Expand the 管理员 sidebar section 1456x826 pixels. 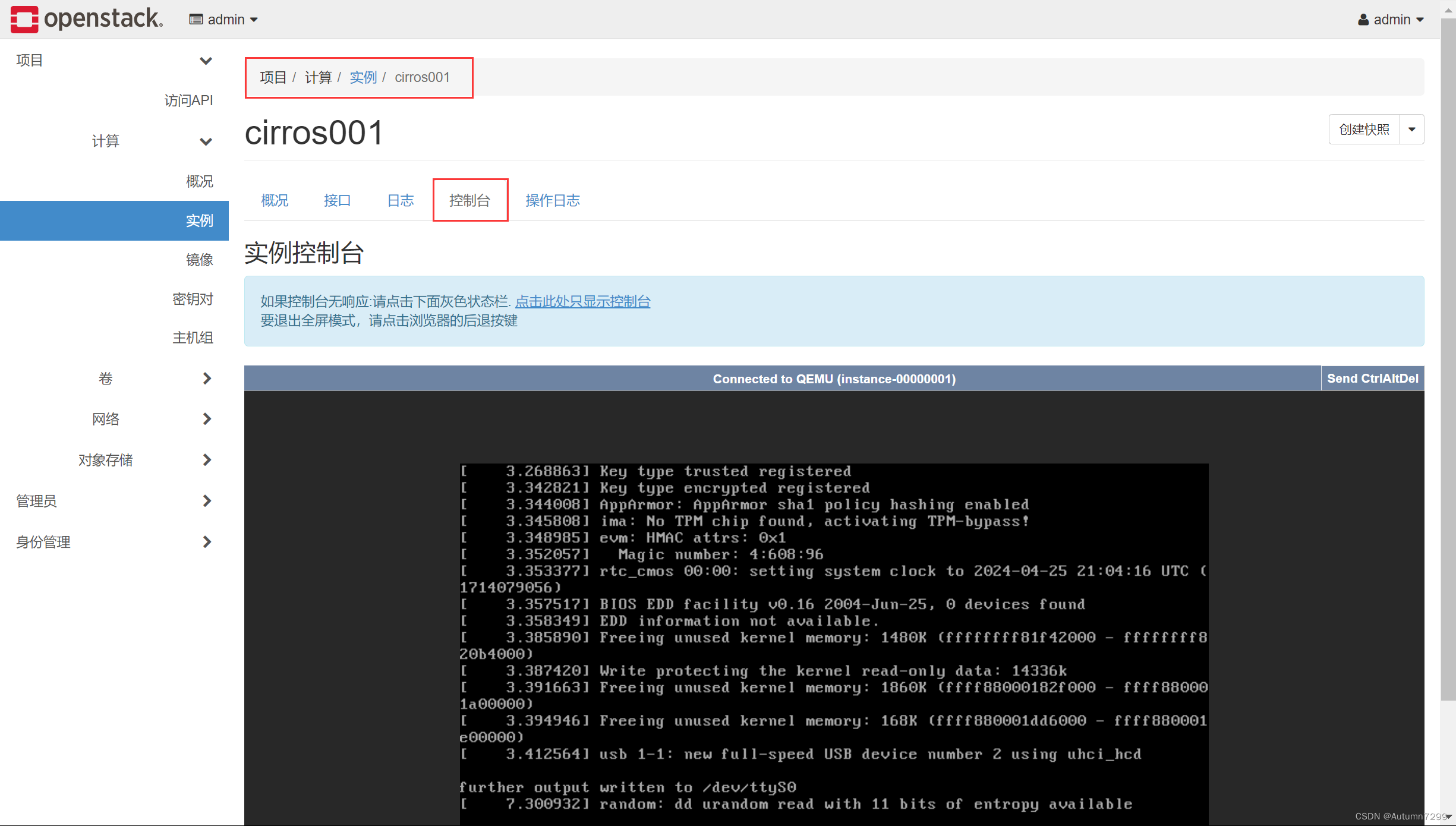pos(114,501)
